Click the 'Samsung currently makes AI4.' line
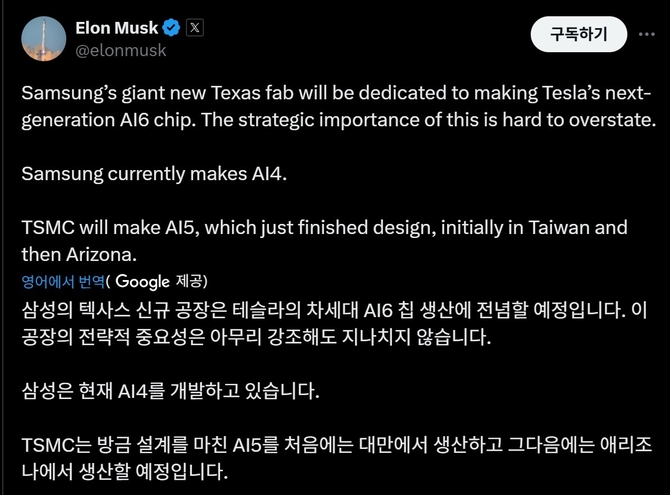 click(x=154, y=174)
